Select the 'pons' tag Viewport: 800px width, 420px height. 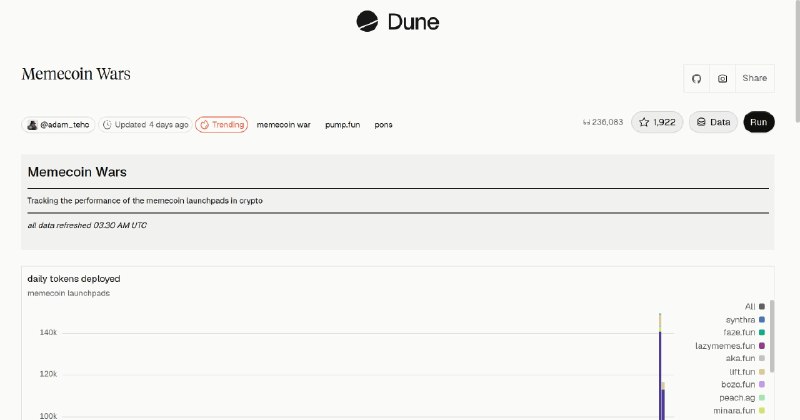tap(383, 125)
